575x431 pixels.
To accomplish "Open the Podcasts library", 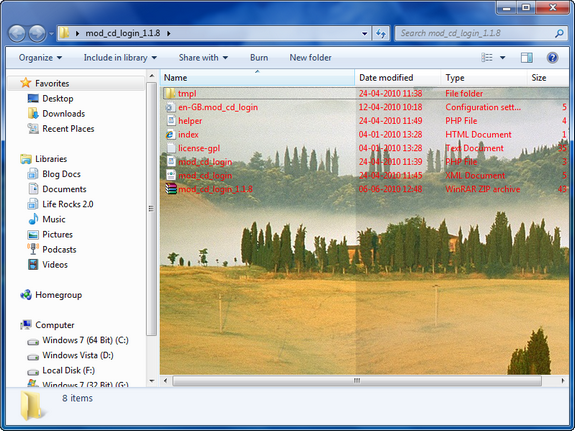I will pyautogui.click(x=59, y=249).
